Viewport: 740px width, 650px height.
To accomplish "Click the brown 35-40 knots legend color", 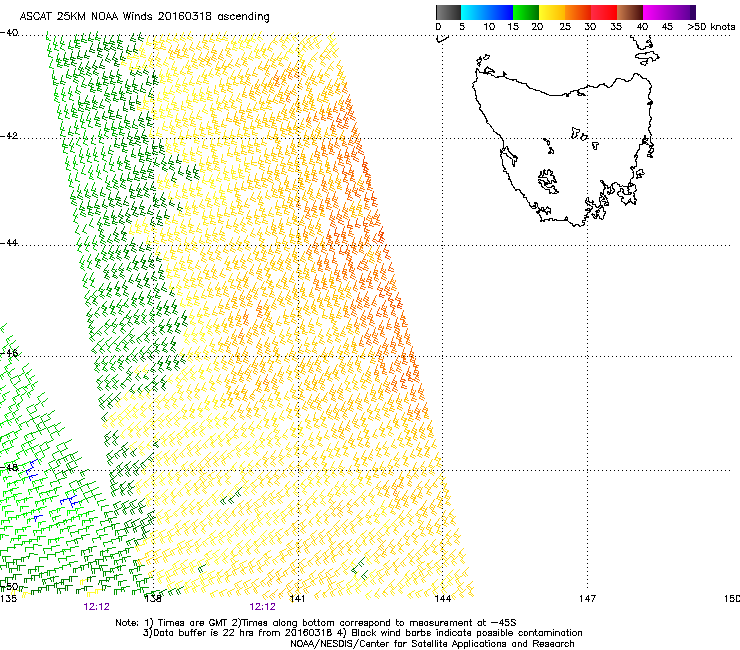I will pos(630,12).
